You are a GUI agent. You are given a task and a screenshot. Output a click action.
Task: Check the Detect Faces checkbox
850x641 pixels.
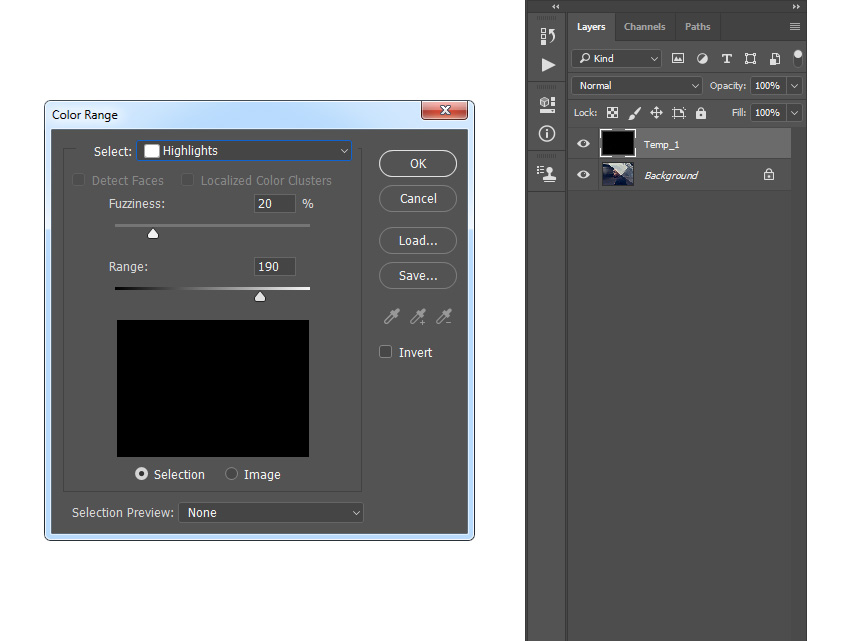(79, 180)
